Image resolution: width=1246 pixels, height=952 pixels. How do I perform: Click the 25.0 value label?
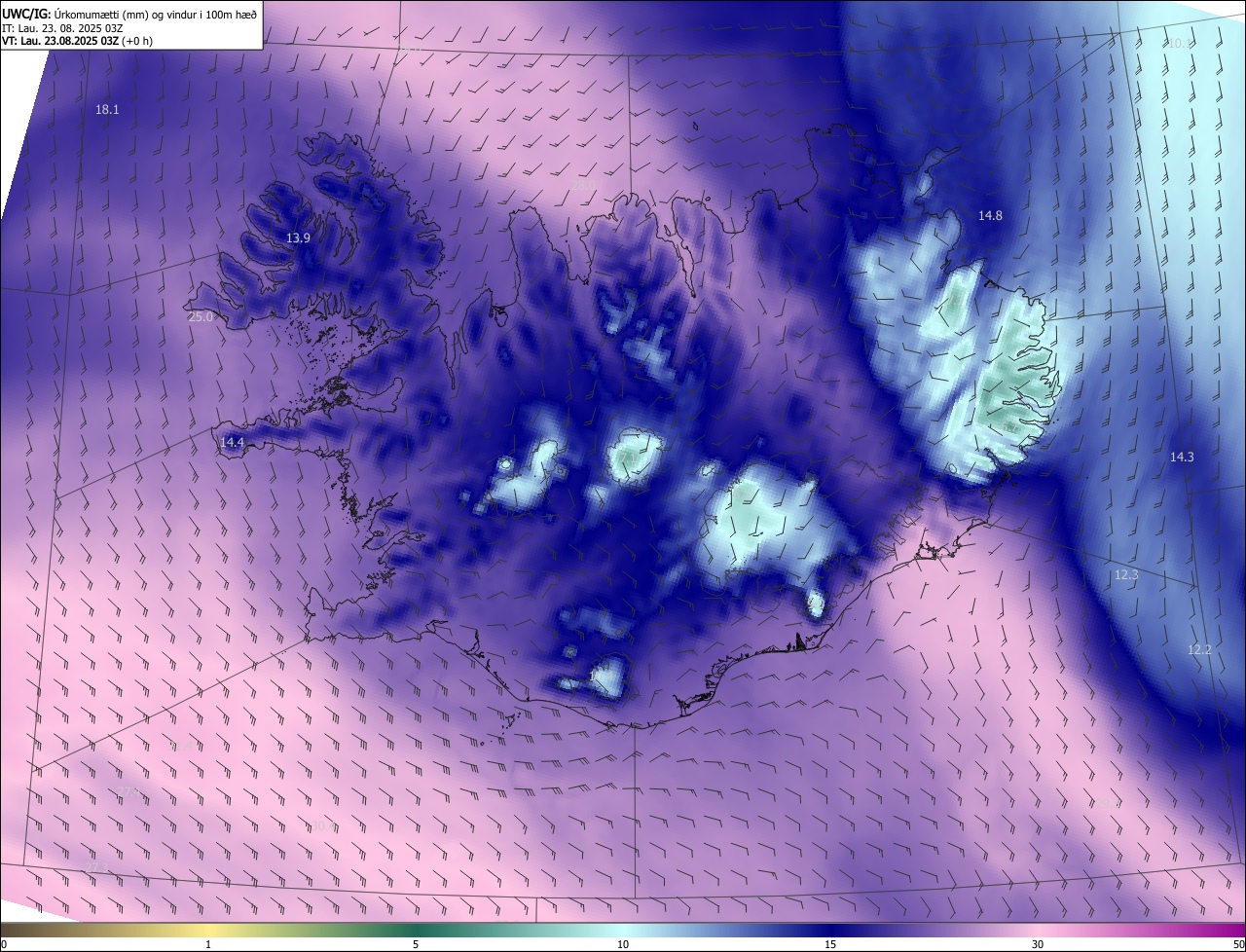(201, 317)
